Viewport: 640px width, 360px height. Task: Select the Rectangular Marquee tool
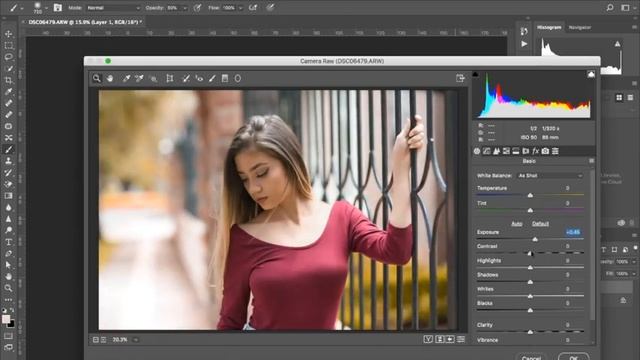tap(8, 45)
